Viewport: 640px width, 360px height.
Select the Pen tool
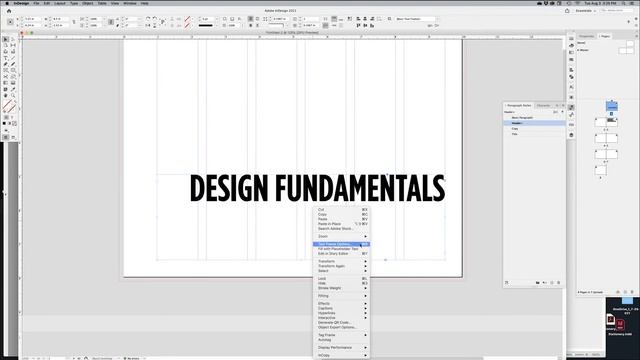point(5,64)
